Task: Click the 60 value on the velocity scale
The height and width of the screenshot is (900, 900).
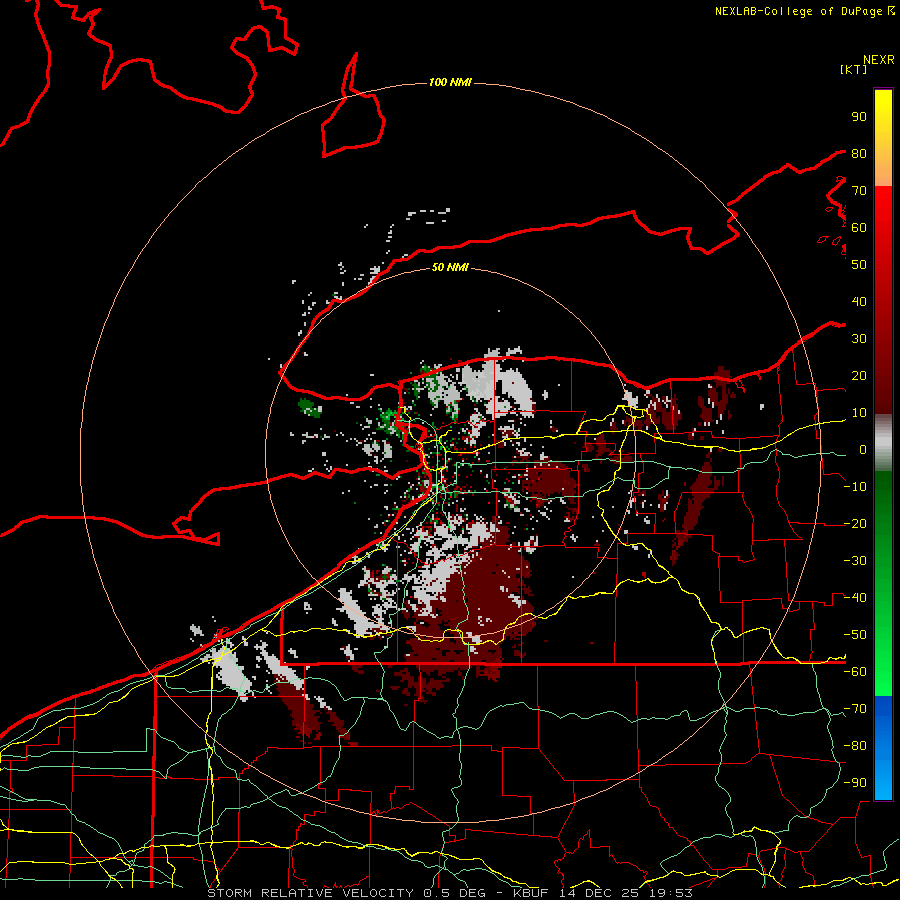Action: pos(859,228)
